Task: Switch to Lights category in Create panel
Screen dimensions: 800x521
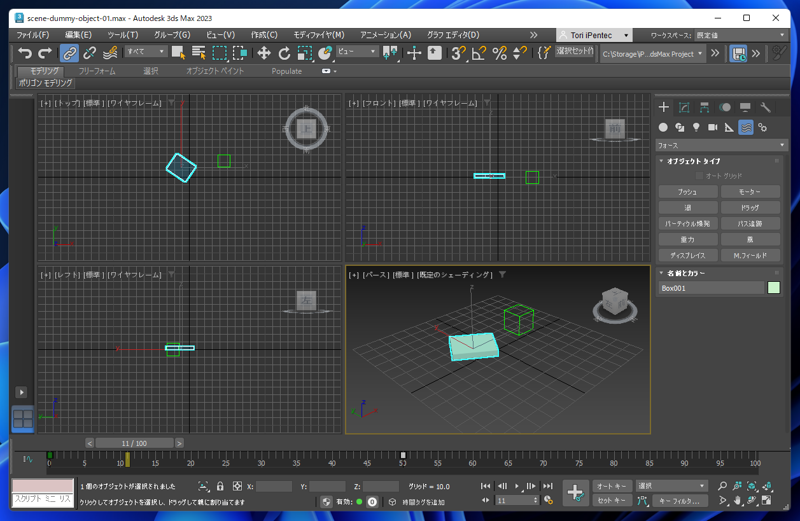Action: point(696,127)
